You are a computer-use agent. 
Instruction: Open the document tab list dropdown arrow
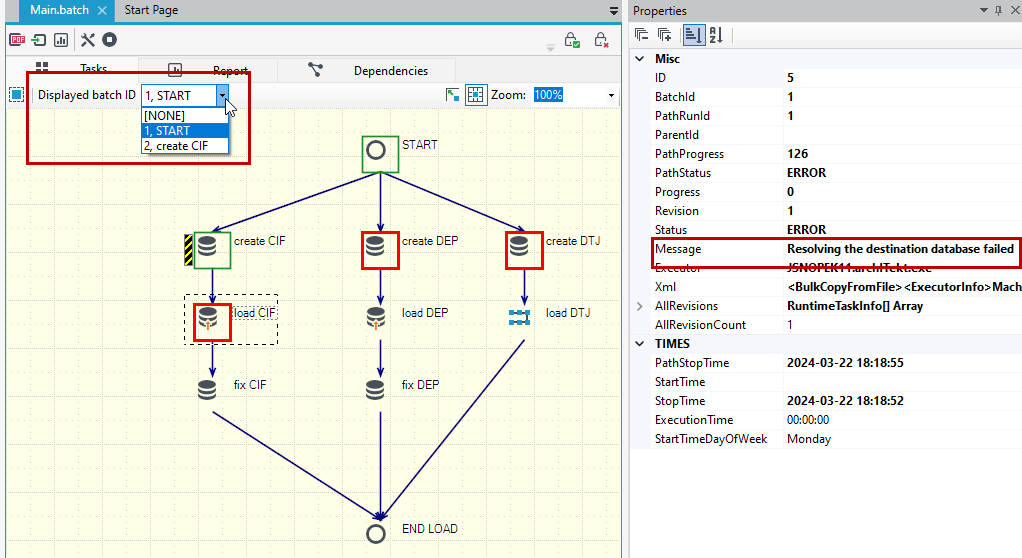(x=613, y=10)
